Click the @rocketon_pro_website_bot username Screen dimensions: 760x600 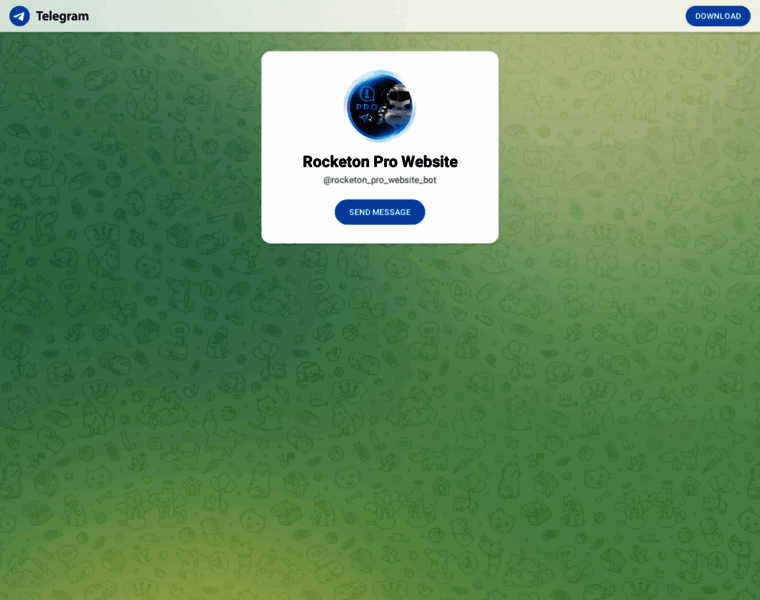[380, 180]
